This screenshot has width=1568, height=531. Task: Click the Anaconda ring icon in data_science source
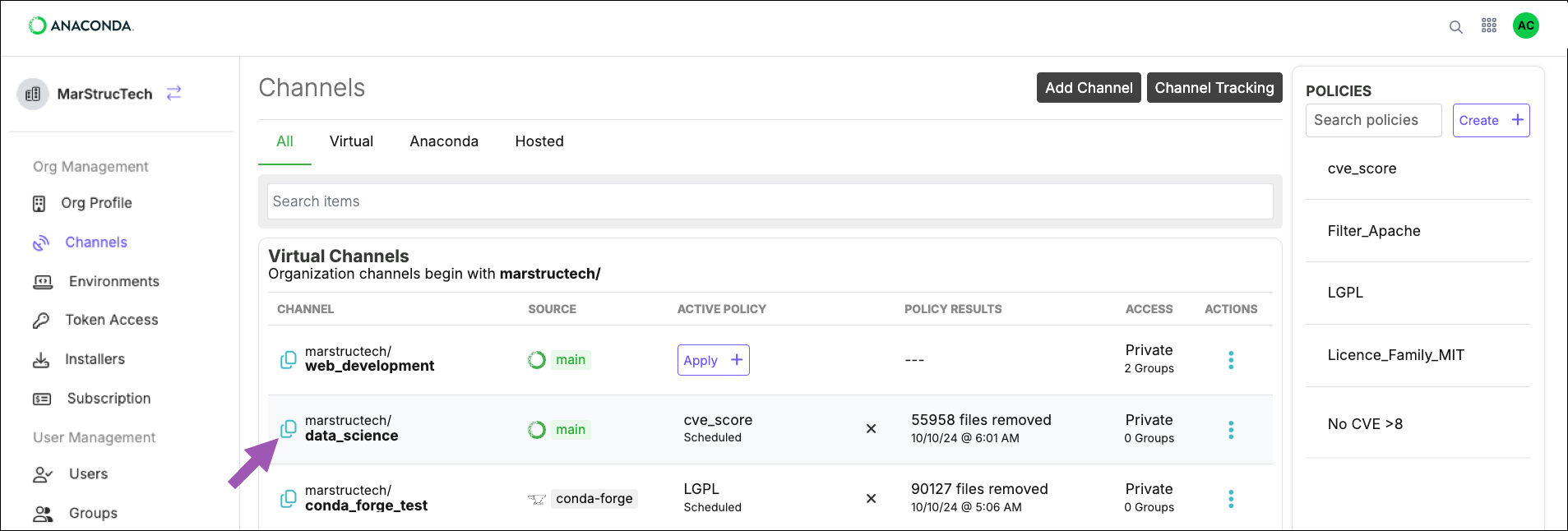tap(537, 430)
